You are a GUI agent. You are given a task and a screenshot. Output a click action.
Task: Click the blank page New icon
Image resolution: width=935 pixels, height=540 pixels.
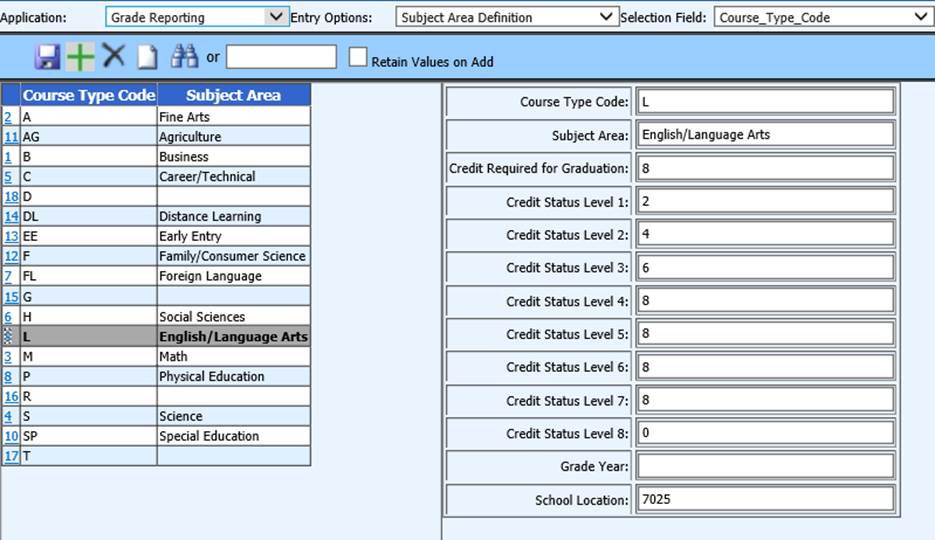coord(147,58)
